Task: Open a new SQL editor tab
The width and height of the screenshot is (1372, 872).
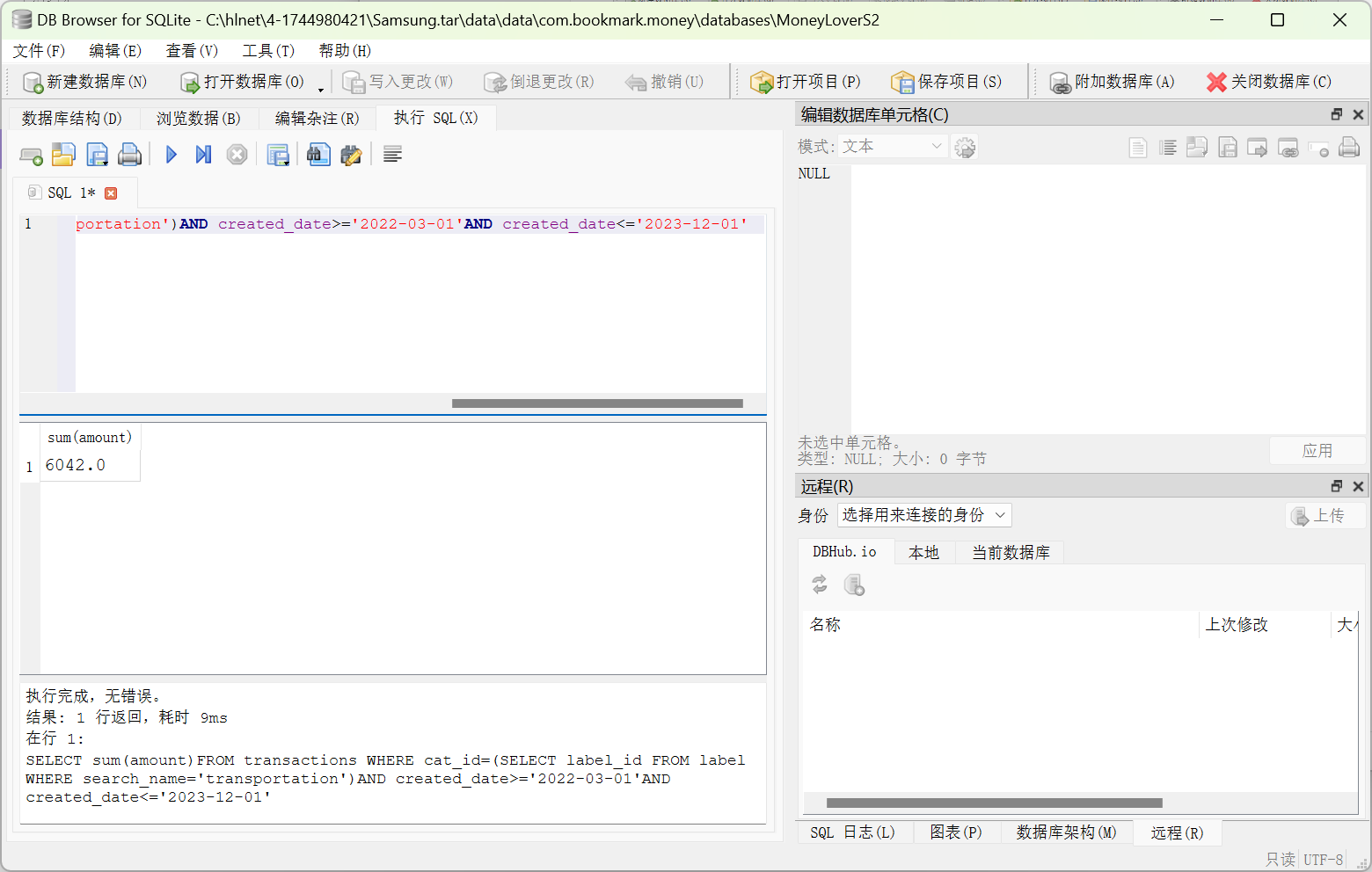Action: click(31, 156)
